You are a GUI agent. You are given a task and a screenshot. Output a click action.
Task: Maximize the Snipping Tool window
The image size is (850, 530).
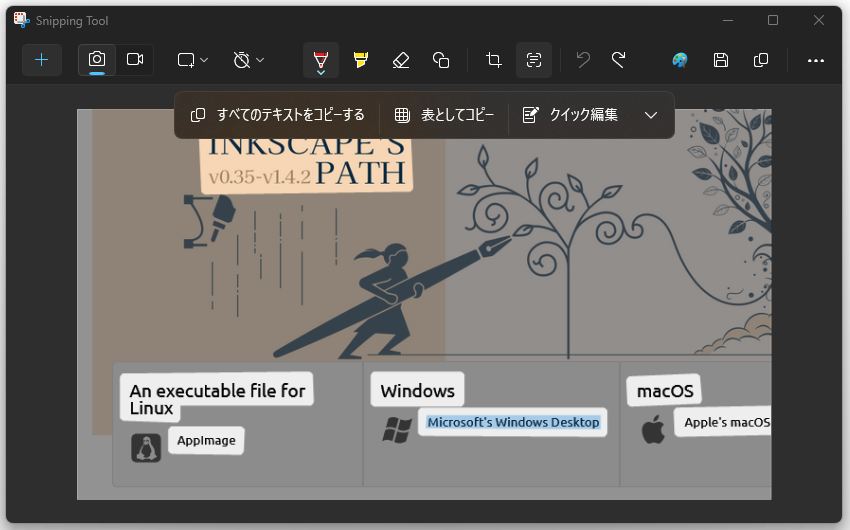coord(773,20)
